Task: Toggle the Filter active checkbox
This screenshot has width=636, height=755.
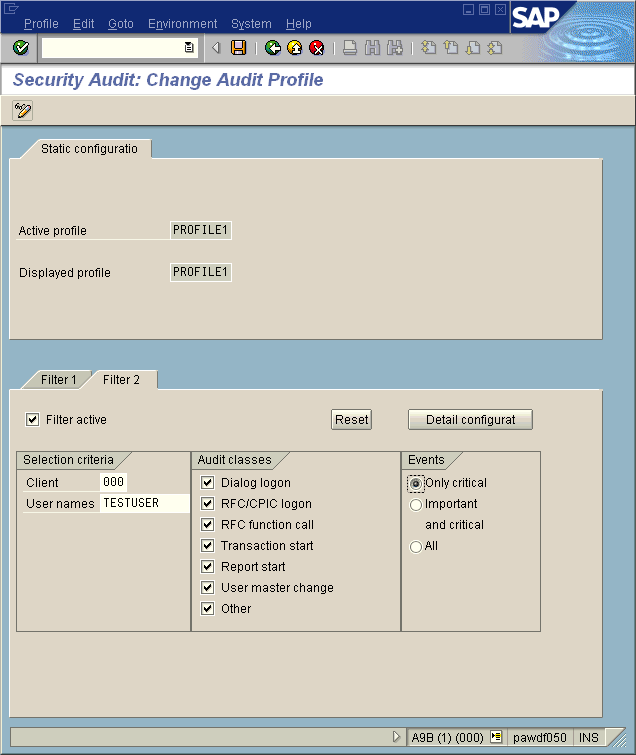Action: pyautogui.click(x=32, y=419)
